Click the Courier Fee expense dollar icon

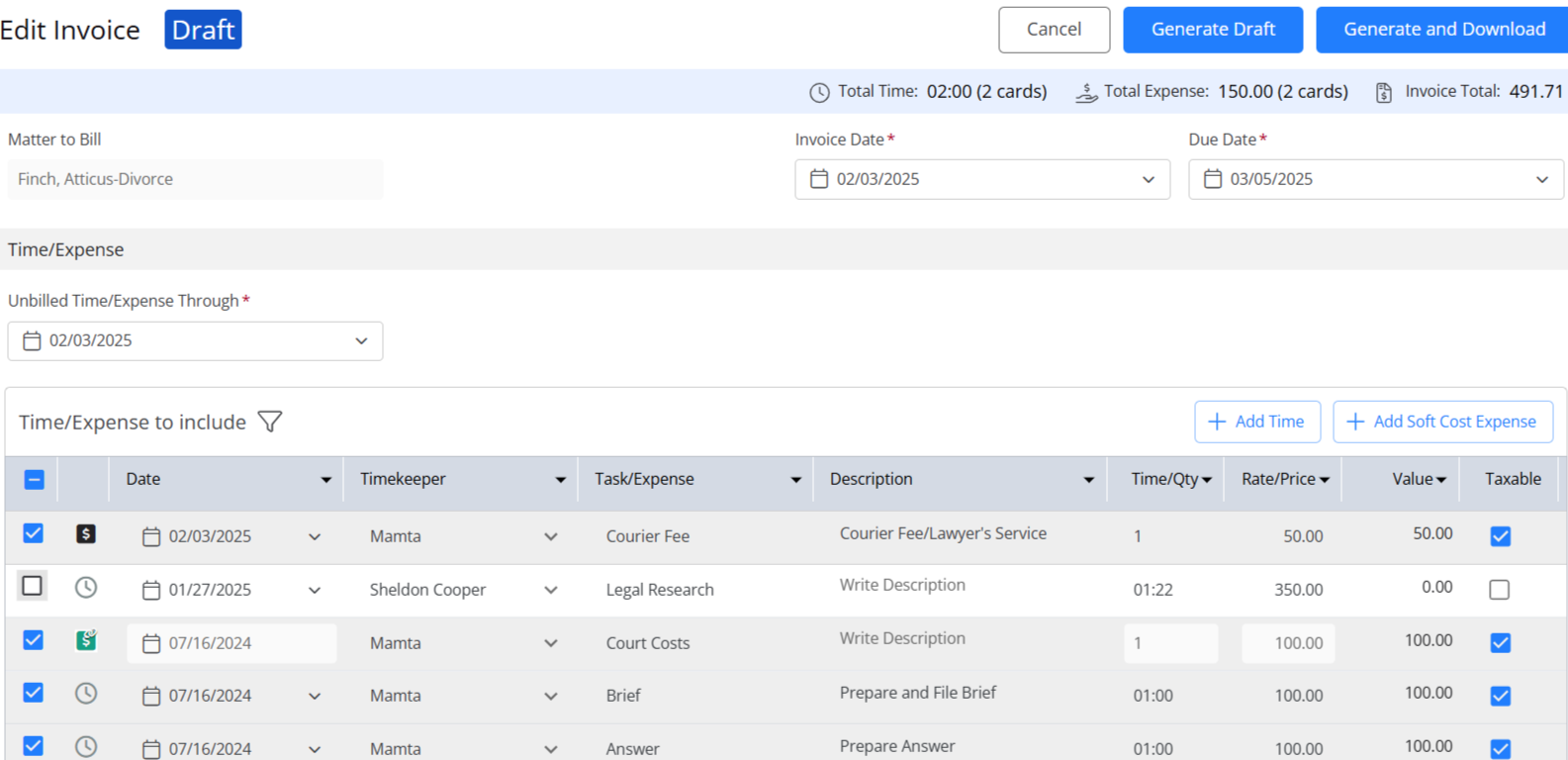86,534
